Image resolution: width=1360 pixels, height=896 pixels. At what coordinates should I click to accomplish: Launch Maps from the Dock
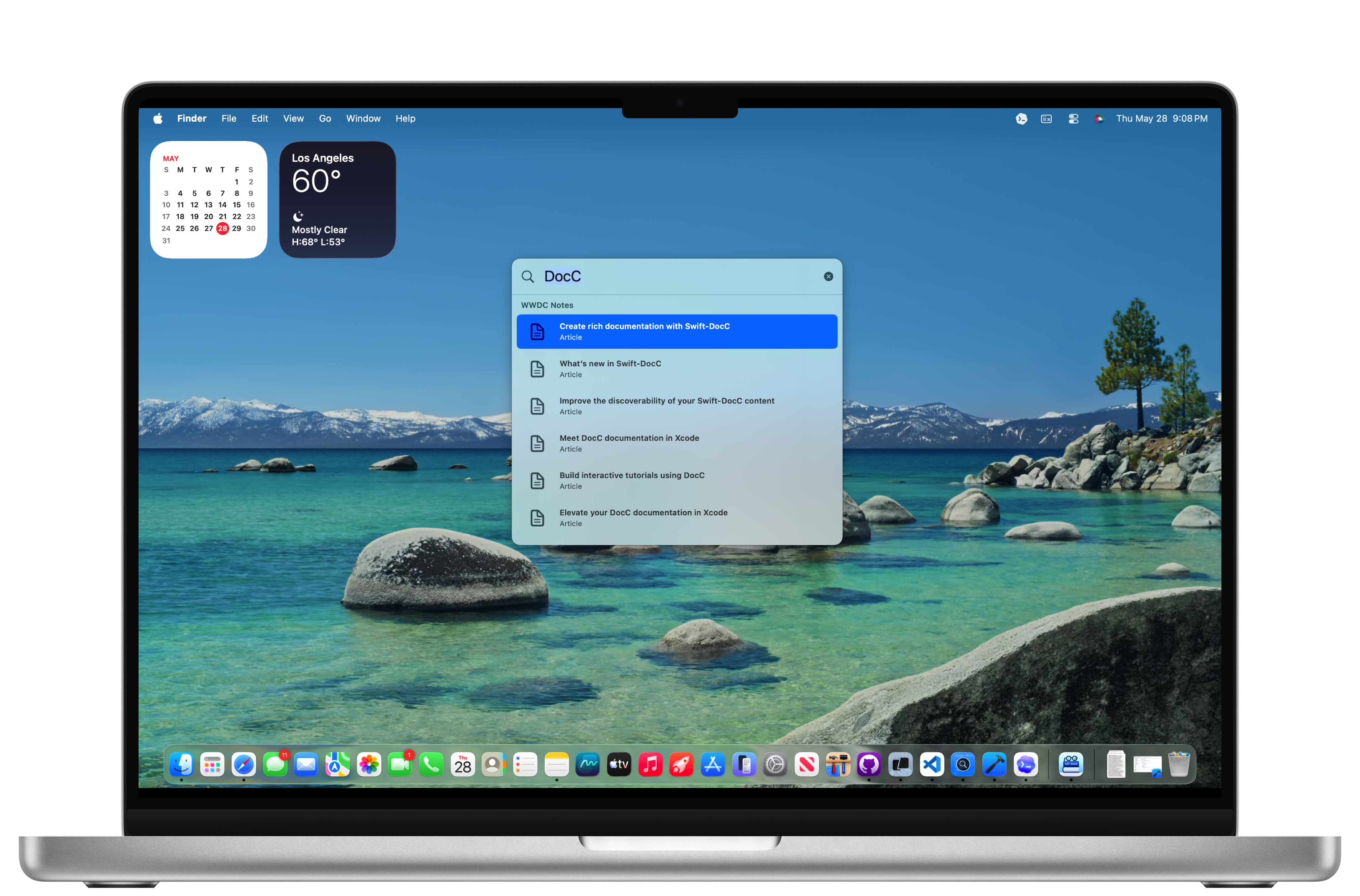click(338, 764)
